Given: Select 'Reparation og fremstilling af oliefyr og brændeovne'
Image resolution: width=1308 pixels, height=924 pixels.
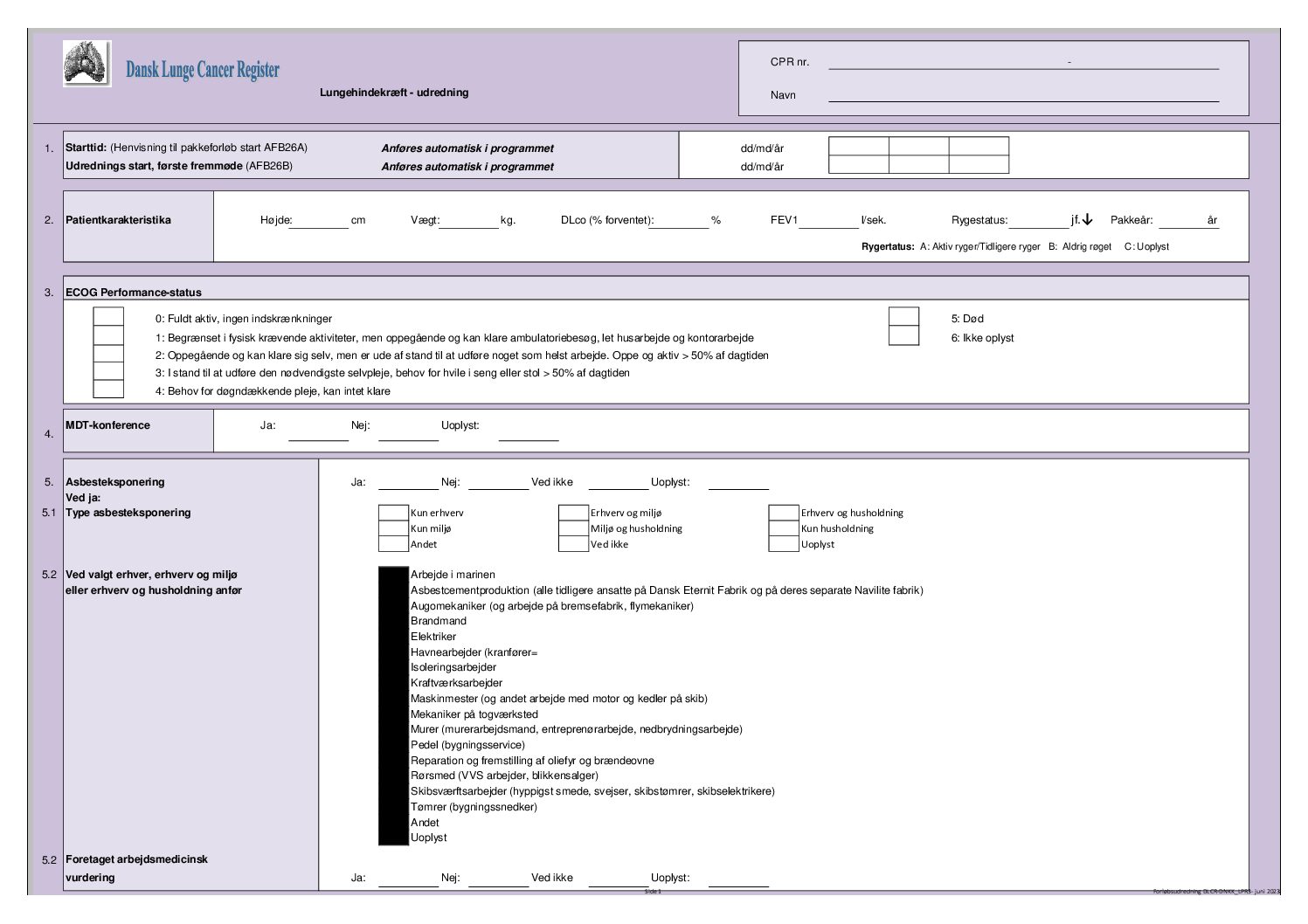Looking at the screenshot, I should pos(532,761).
